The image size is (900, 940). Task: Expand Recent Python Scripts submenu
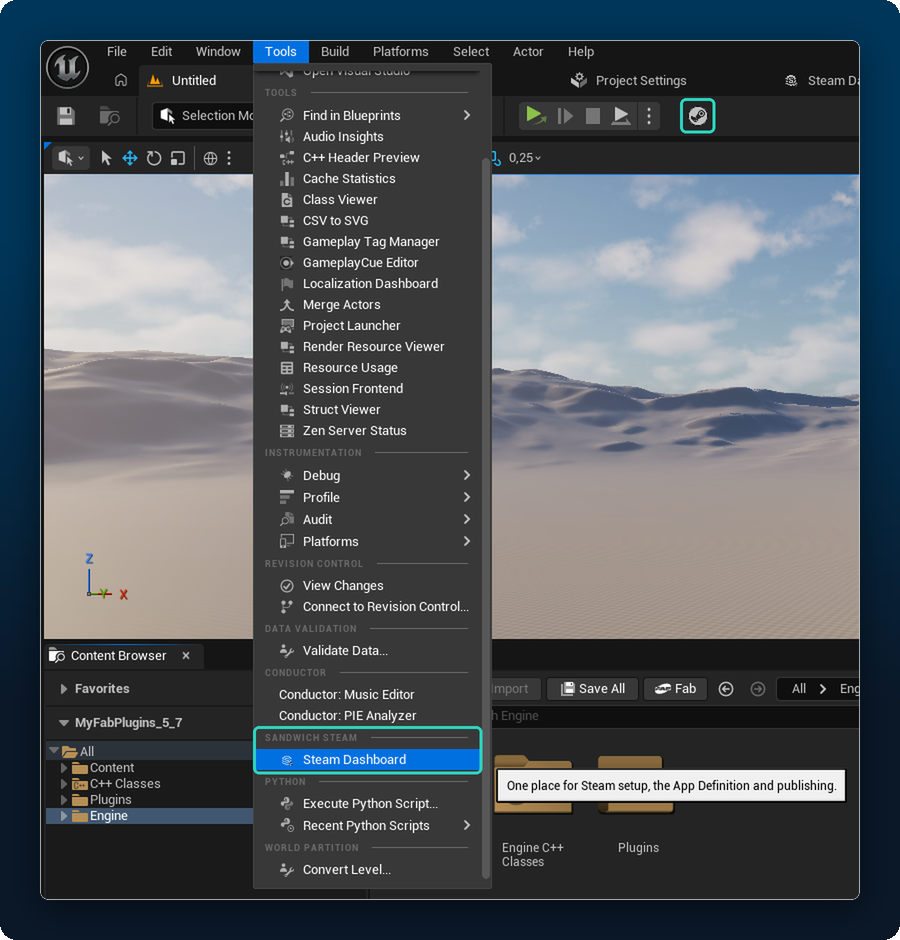pos(372,825)
